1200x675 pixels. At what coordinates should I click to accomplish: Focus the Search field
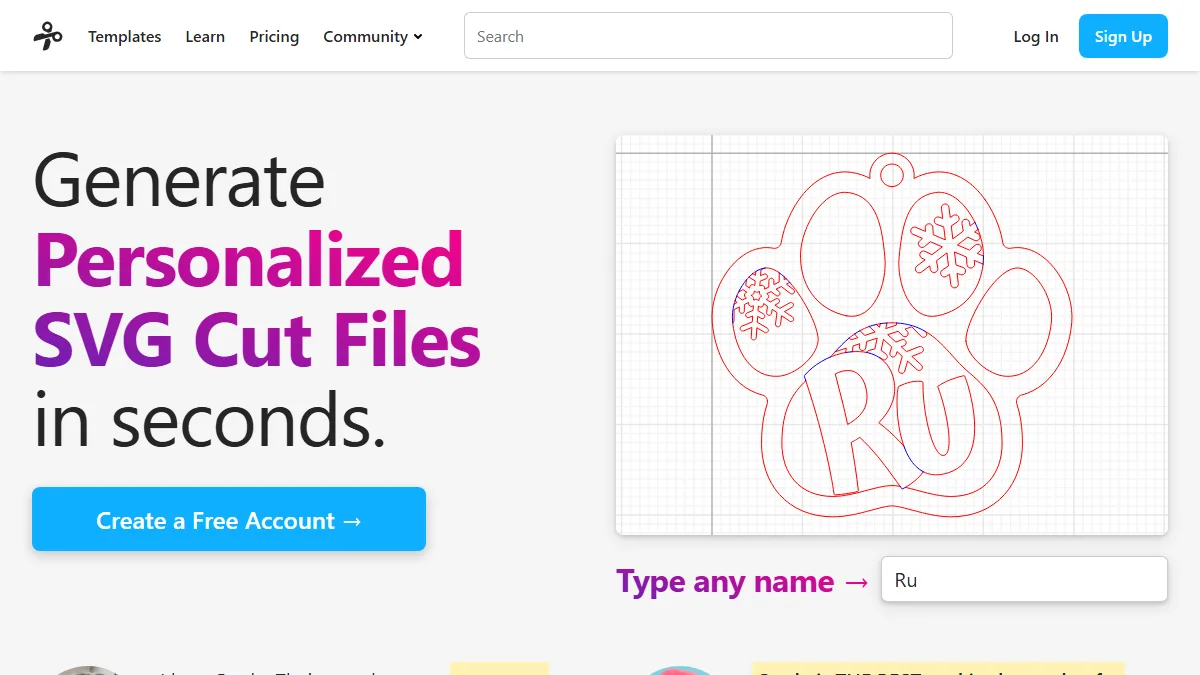tap(708, 36)
